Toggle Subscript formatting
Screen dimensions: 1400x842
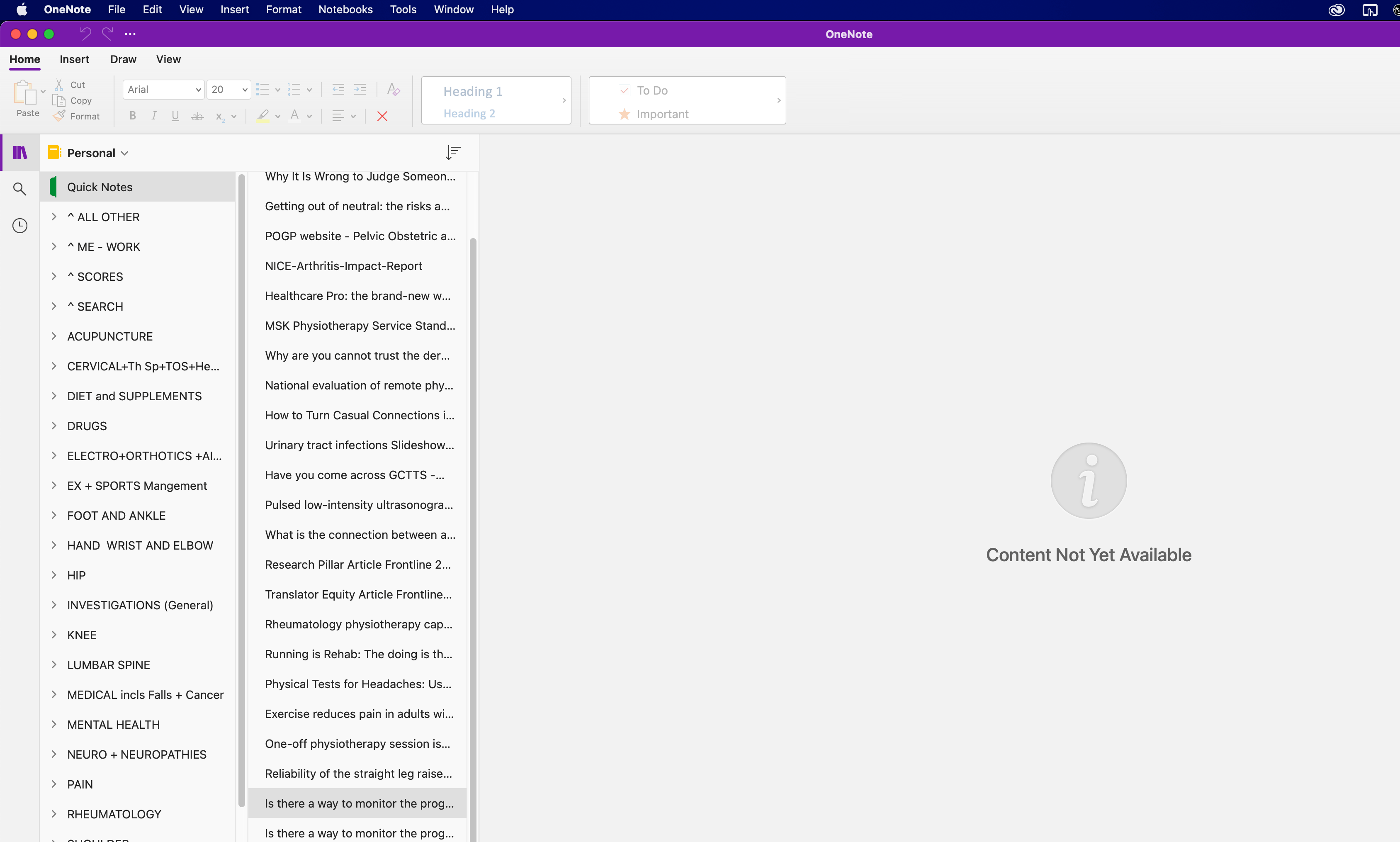219,116
